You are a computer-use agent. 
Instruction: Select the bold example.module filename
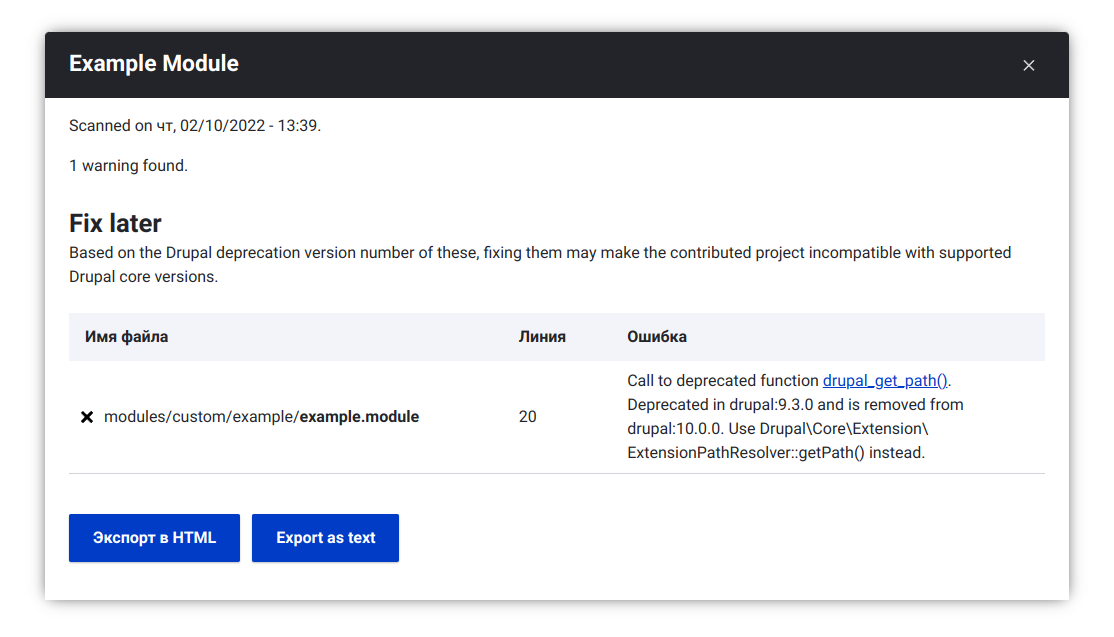[x=359, y=417]
